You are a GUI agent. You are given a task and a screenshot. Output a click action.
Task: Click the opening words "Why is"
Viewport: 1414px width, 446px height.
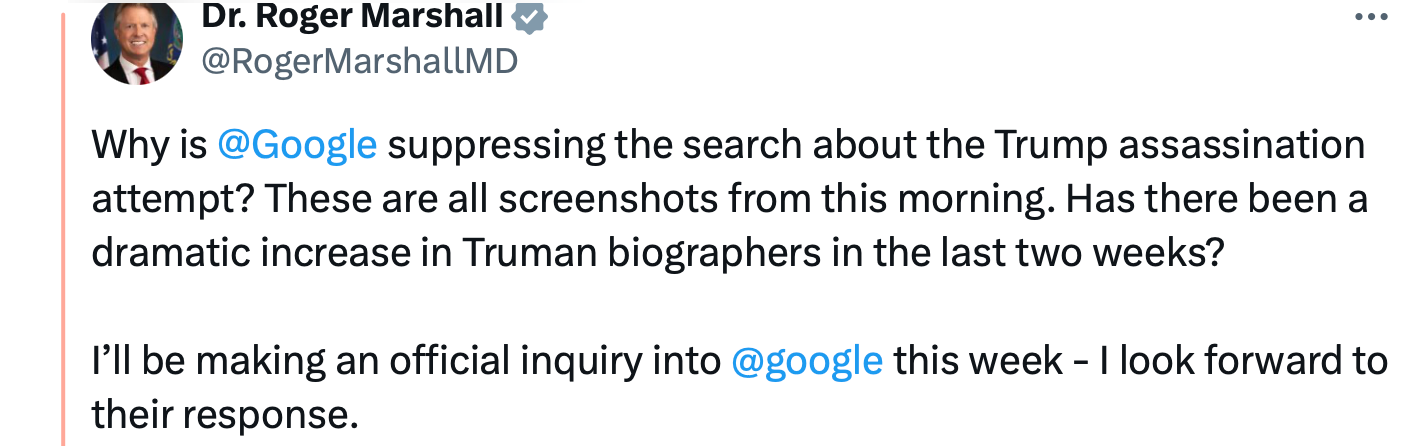tap(149, 146)
